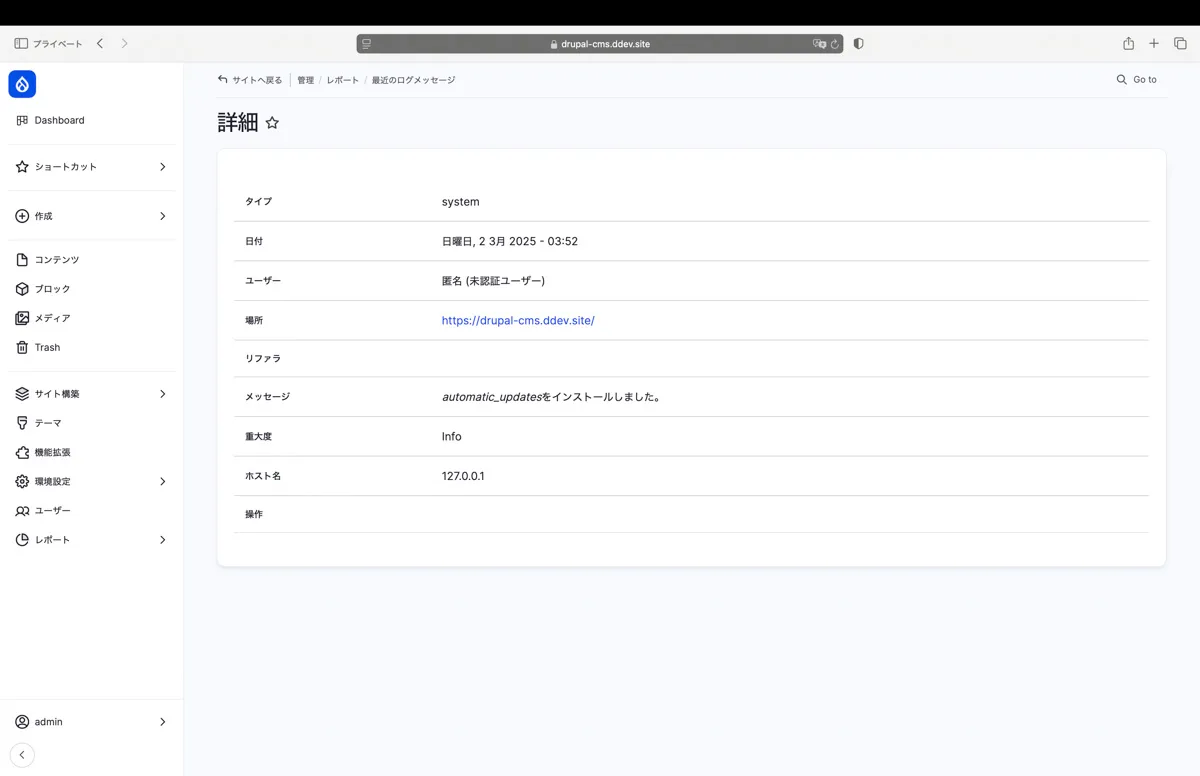Click the address bar drupal-cms.ddev.site

coord(600,44)
